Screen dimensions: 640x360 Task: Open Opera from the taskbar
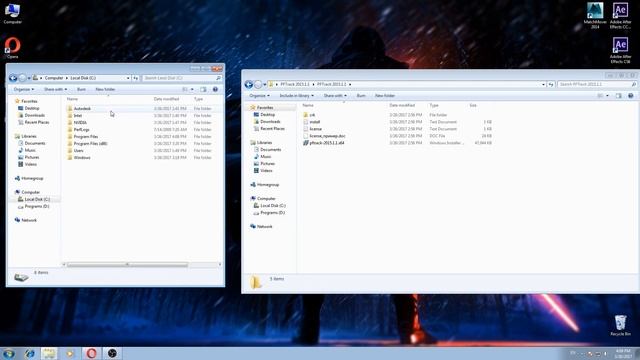tap(91, 353)
